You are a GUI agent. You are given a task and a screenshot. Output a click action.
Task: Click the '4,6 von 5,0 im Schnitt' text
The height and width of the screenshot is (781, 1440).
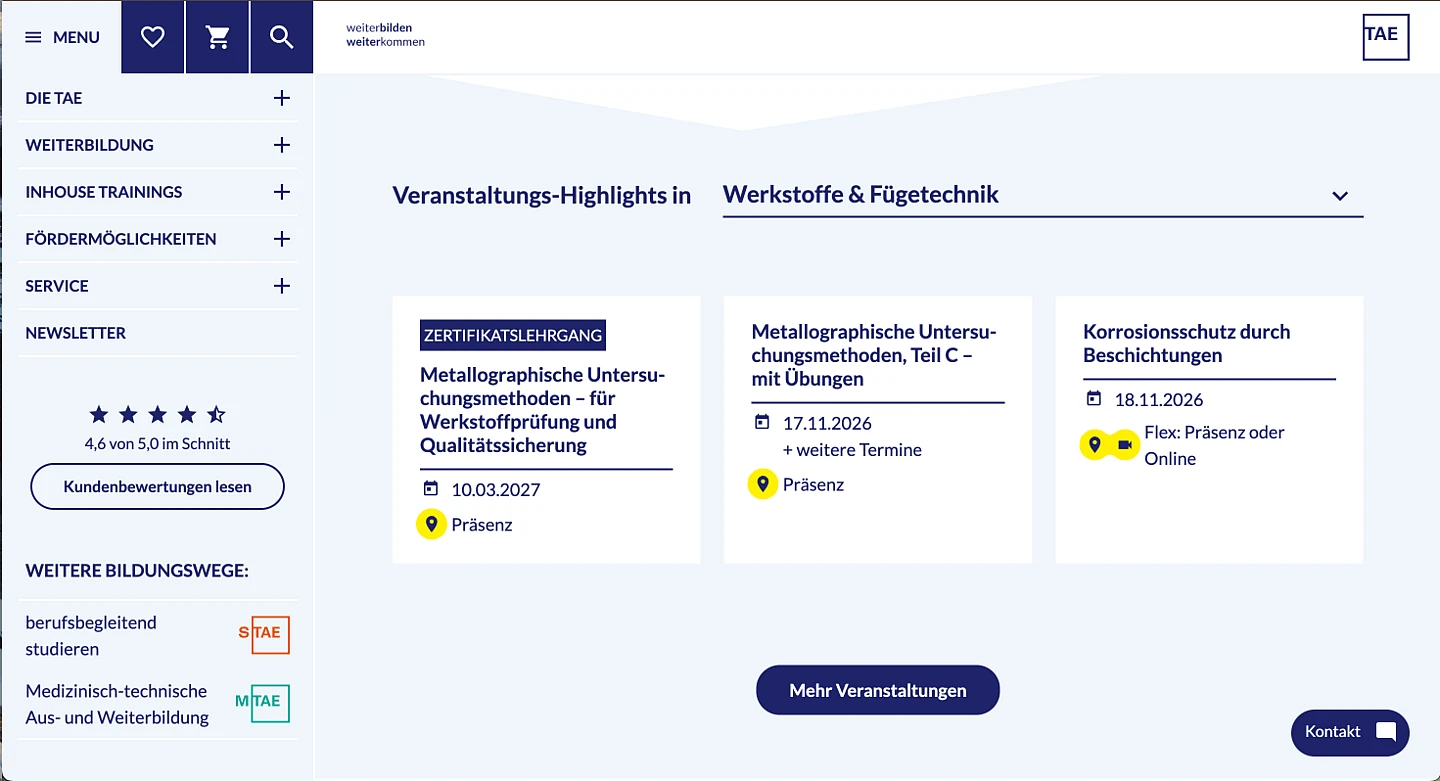pyautogui.click(x=157, y=443)
